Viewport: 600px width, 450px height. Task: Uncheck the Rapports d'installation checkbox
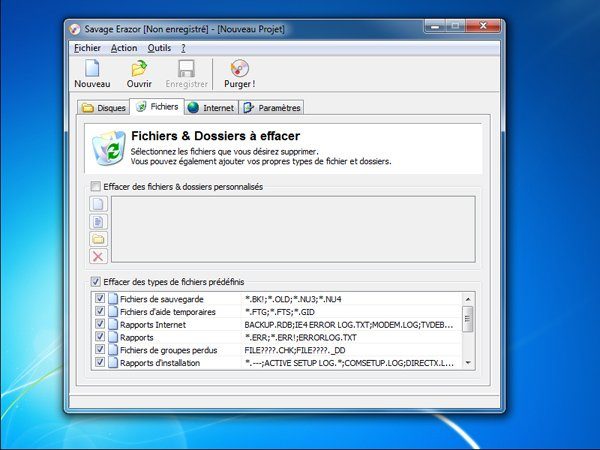point(100,362)
